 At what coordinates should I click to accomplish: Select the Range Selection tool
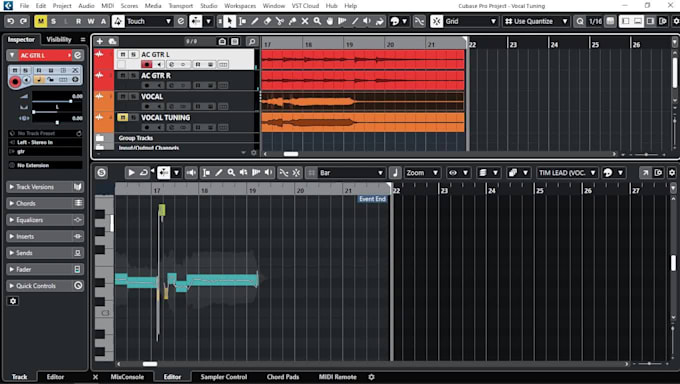(x=242, y=21)
